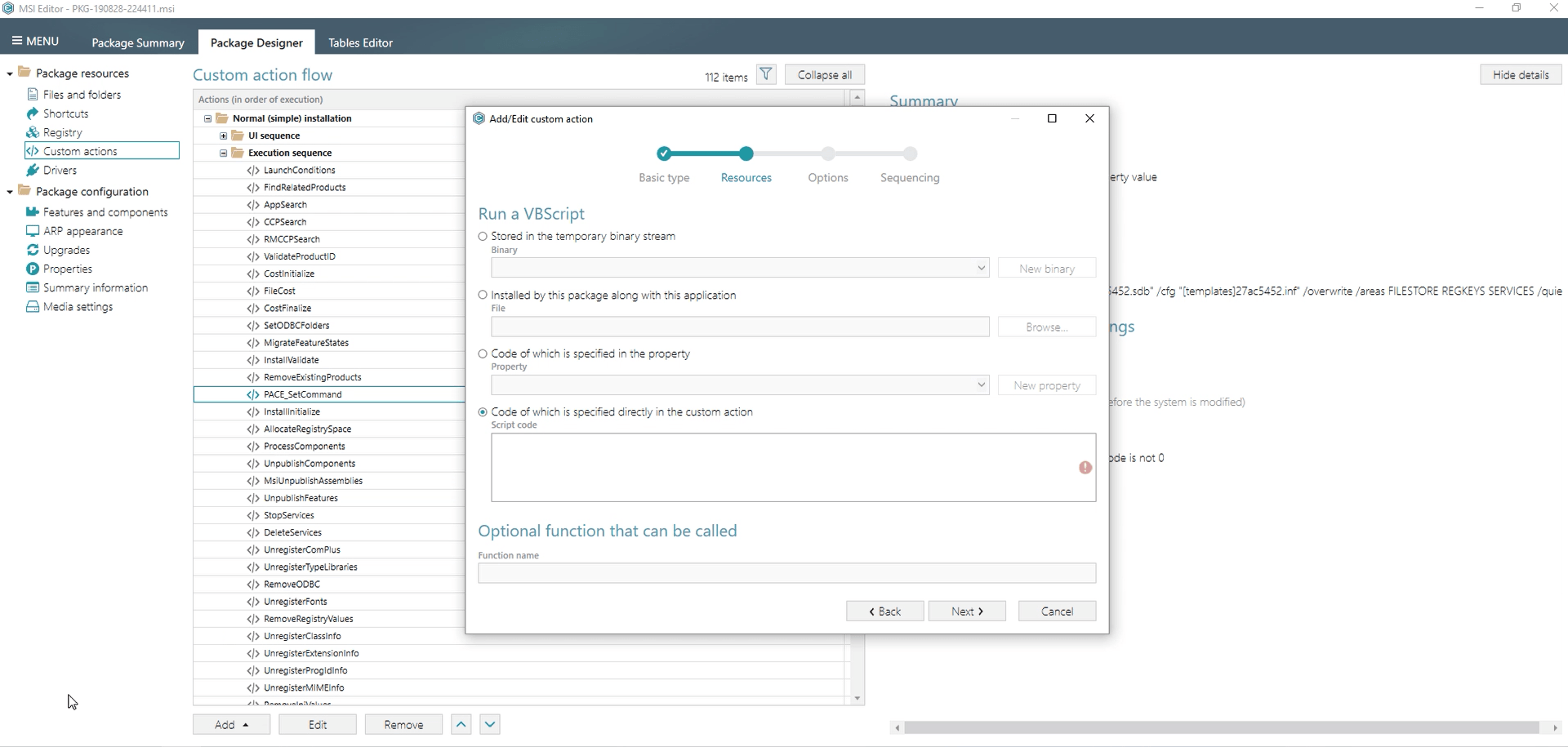Viewport: 1568px width, 747px height.
Task: Click the red error icon in script code
Action: coord(1085,468)
